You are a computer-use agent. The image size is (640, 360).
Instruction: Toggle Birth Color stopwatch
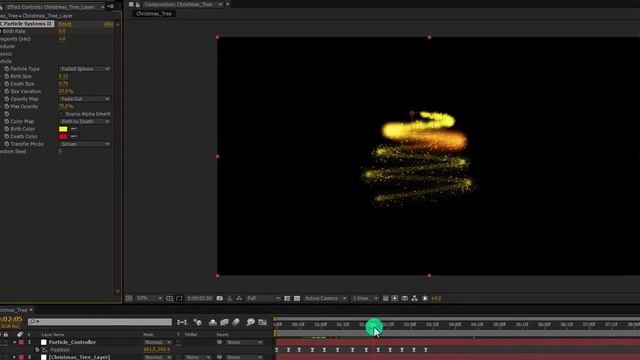7,129
